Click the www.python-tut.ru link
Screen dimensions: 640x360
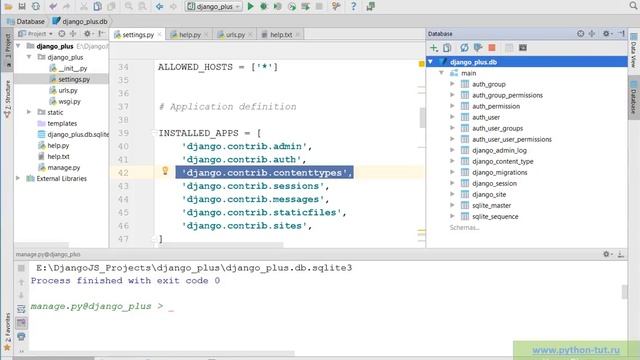(x=576, y=350)
